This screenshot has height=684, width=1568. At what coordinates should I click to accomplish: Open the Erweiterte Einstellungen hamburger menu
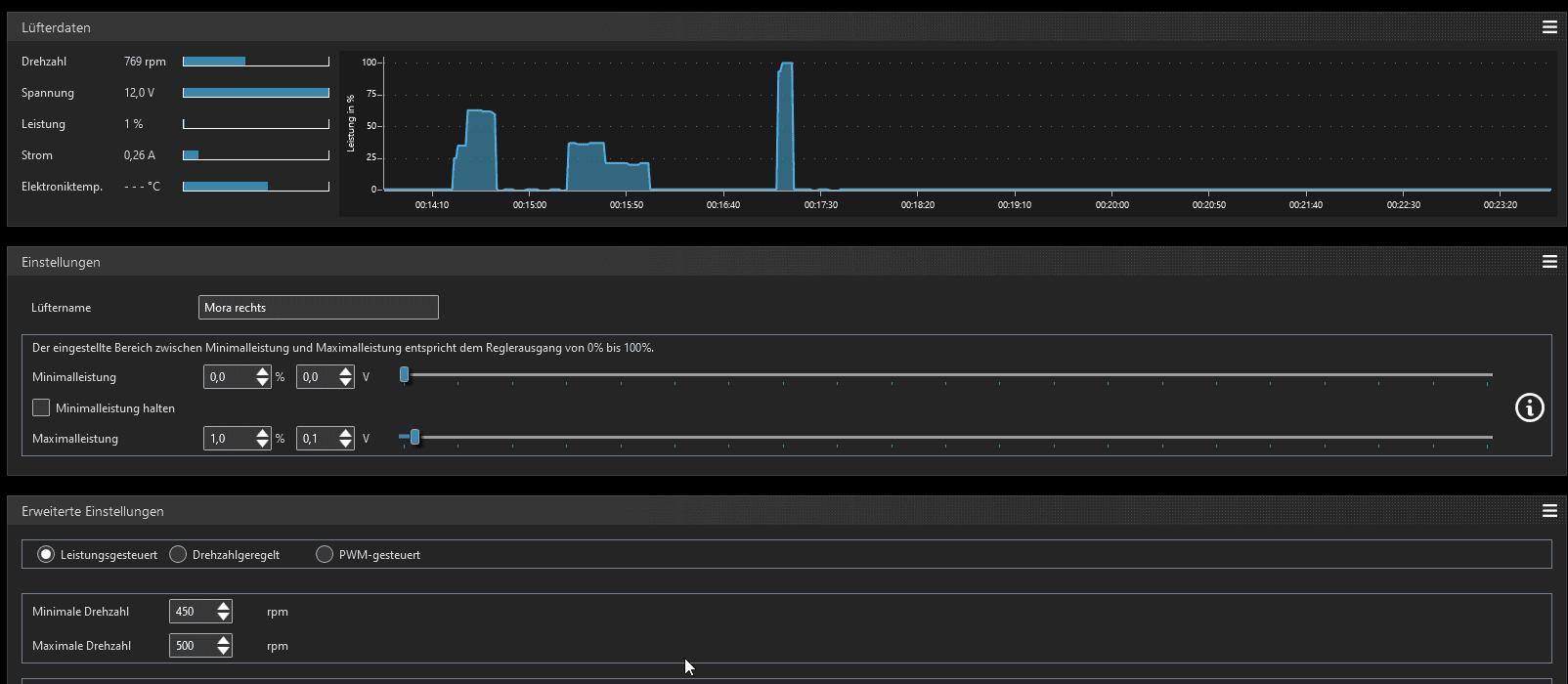[x=1549, y=511]
